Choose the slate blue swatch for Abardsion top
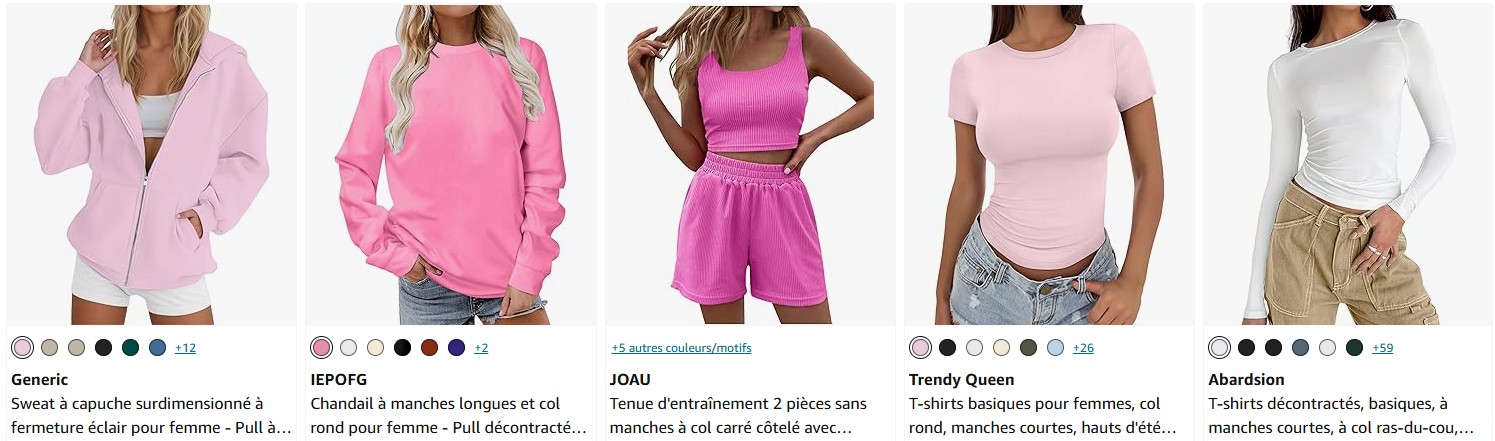Image resolution: width=1495 pixels, height=441 pixels. click(x=1300, y=348)
